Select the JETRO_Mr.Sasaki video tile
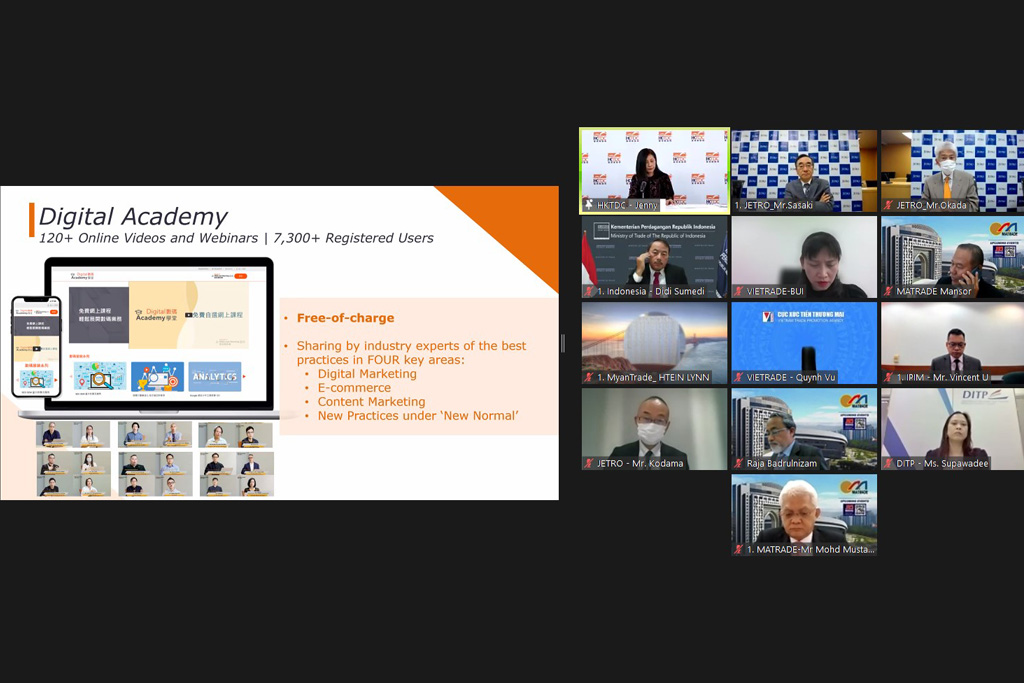The width and height of the screenshot is (1024, 683). pyautogui.click(x=804, y=170)
